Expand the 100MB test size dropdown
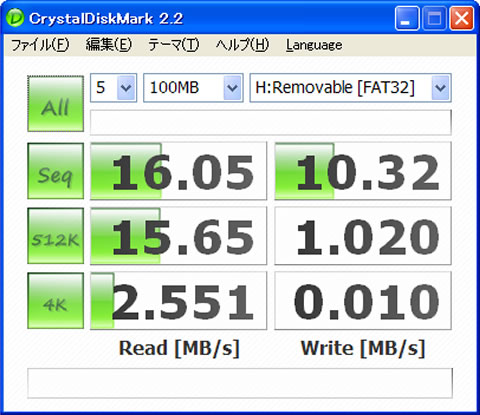This screenshot has height=415, width=480. (193, 88)
